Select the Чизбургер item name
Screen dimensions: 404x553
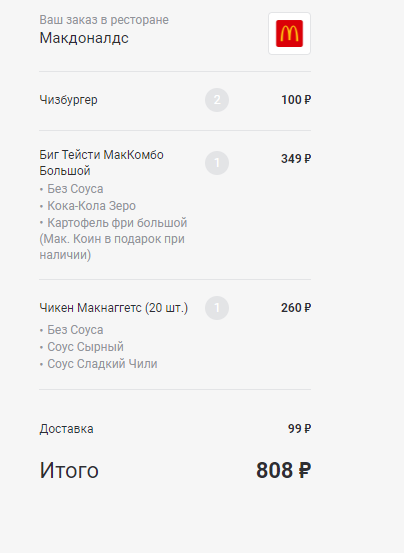click(x=68, y=100)
